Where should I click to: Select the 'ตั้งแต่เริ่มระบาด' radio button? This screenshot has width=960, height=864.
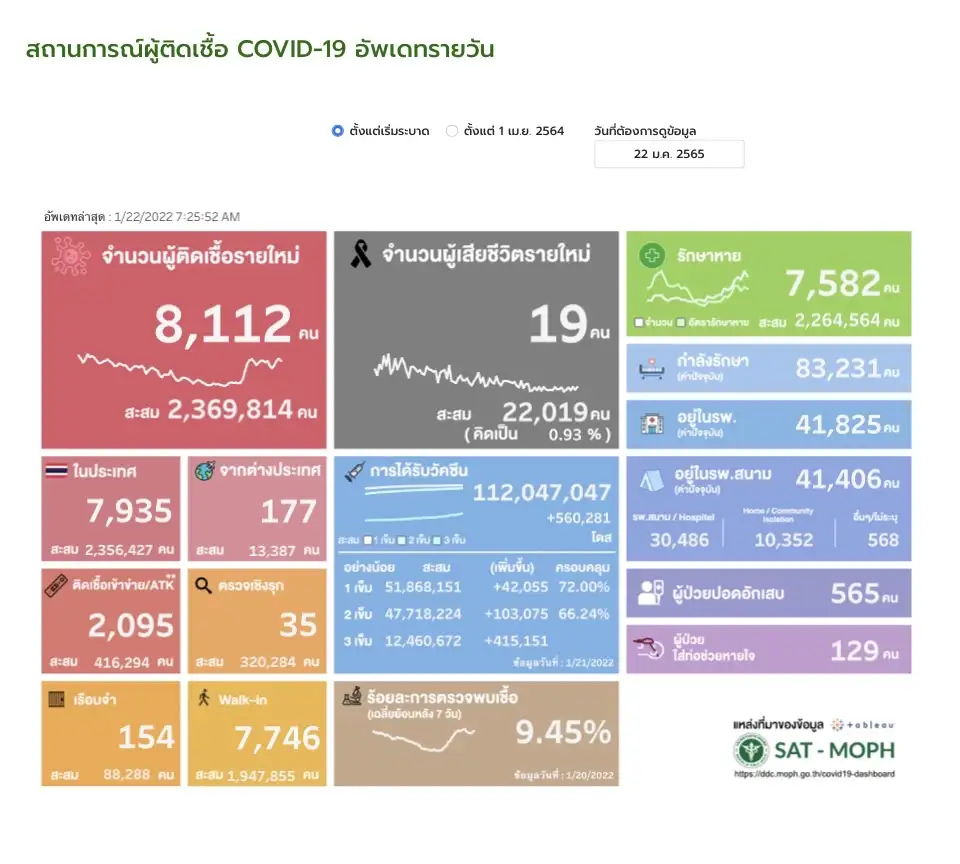(338, 131)
